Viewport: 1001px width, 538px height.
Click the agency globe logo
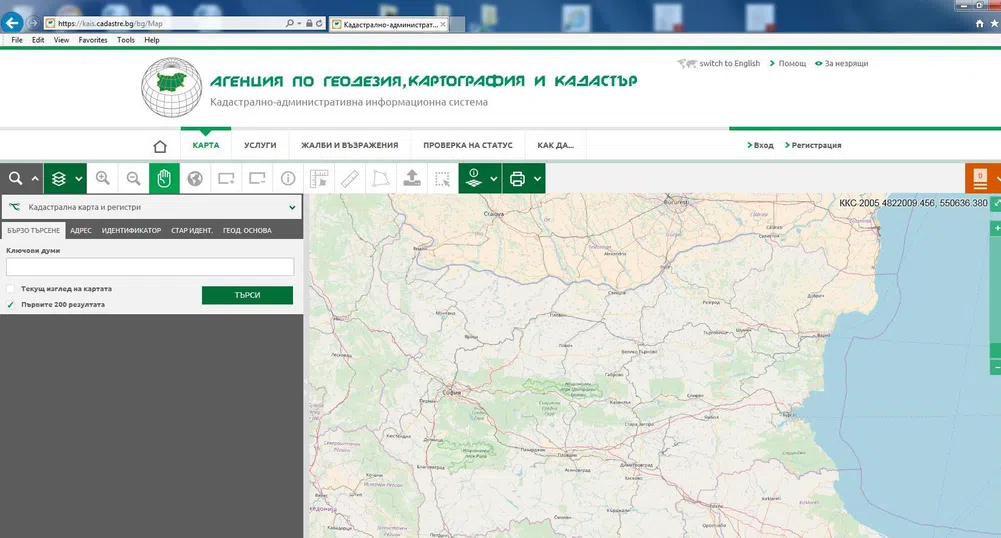[x=171, y=87]
